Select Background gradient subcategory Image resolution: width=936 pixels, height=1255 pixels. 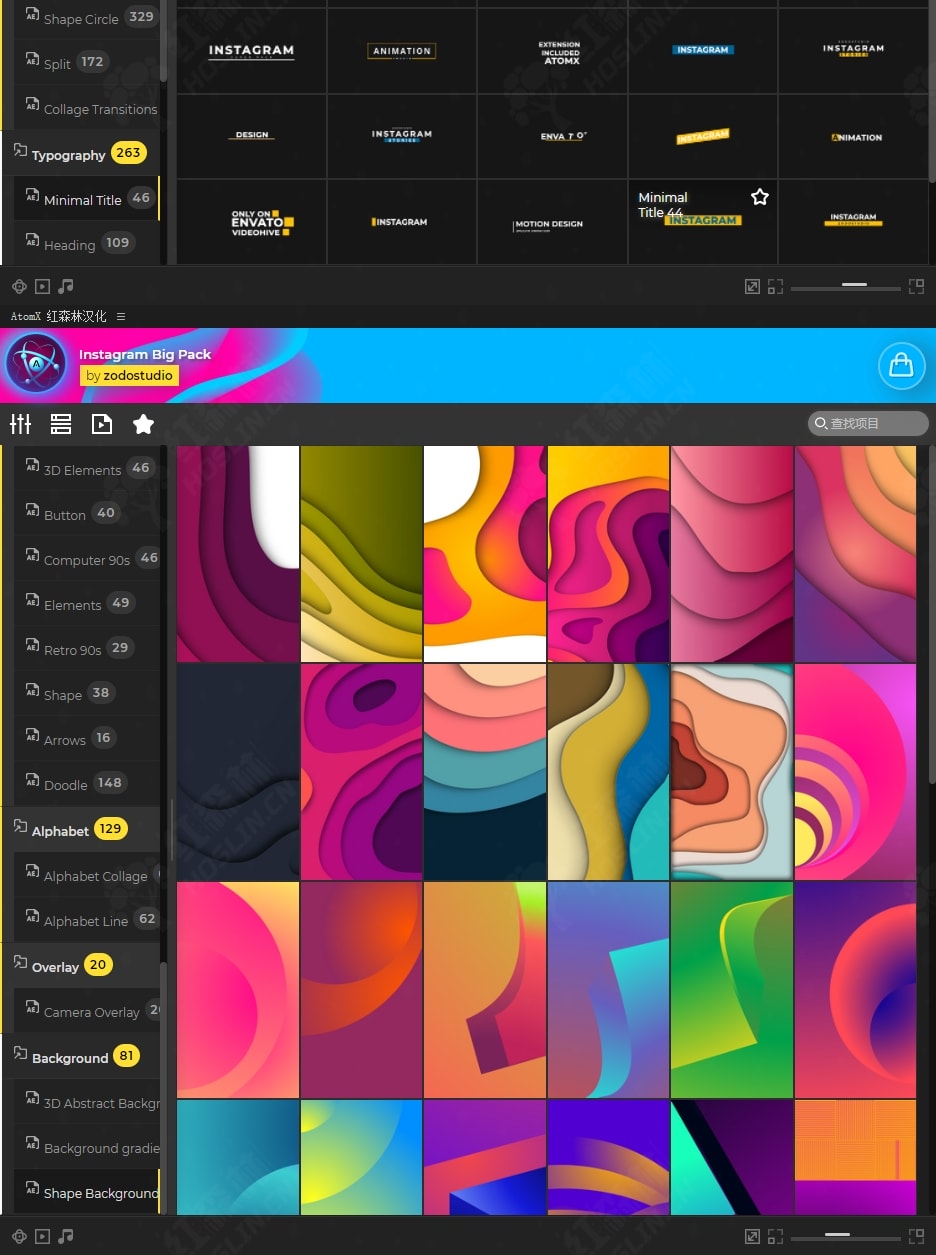point(87,1147)
